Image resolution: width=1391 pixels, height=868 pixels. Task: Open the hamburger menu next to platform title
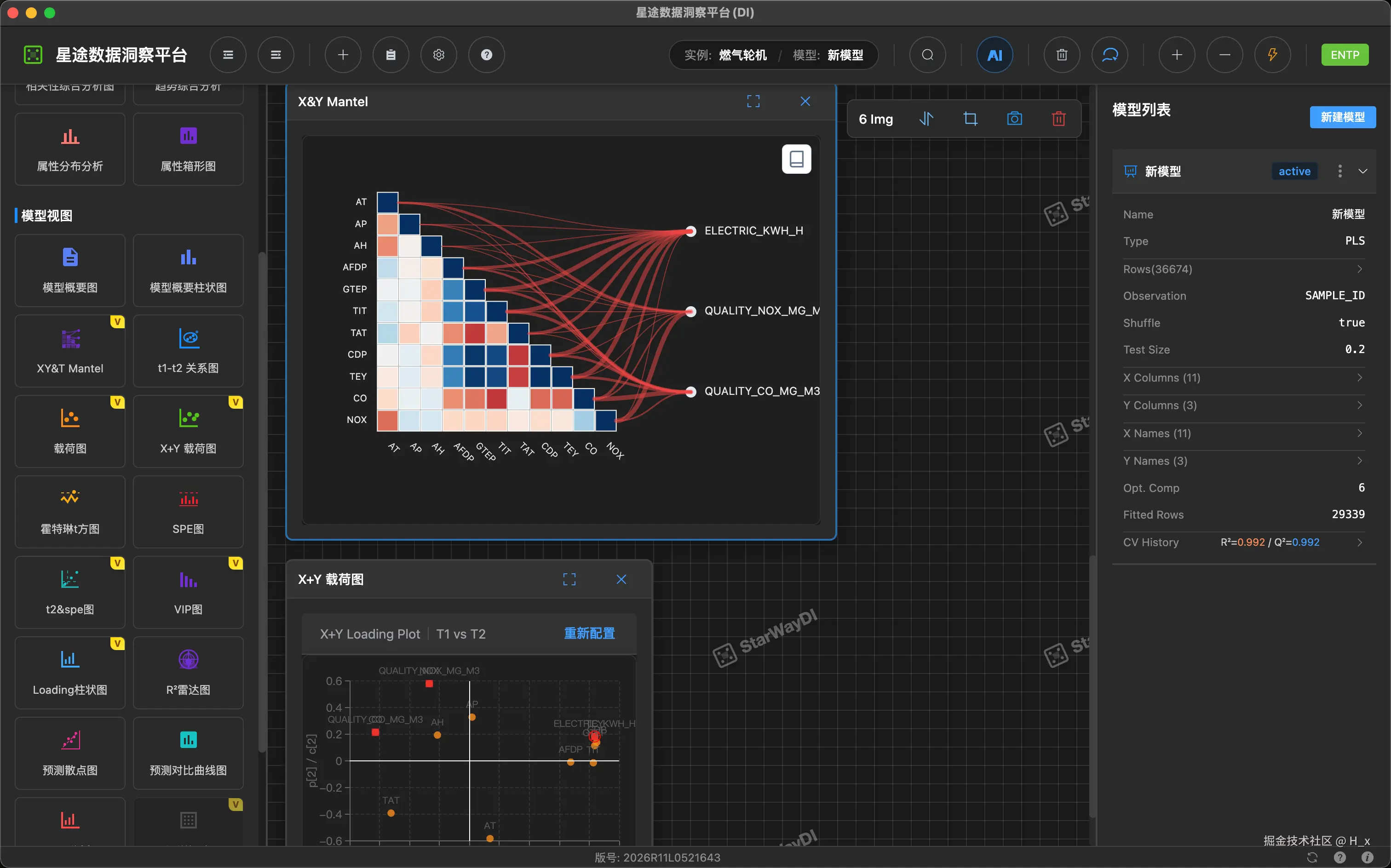228,55
